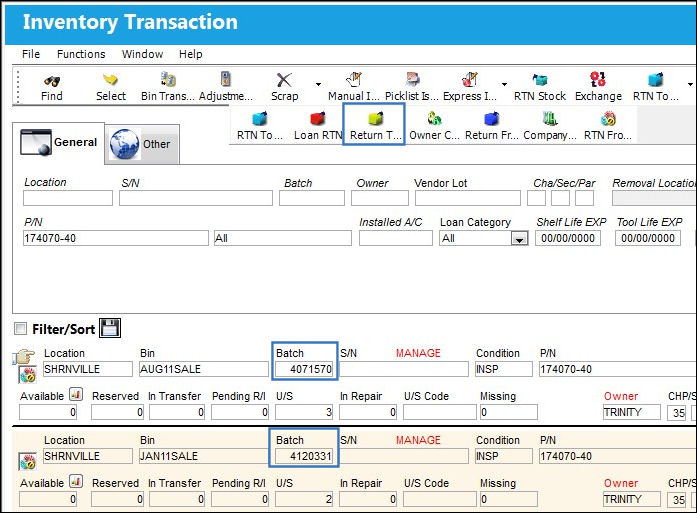Click the Return Fr... blue cube icon
Image resolution: width=697 pixels, height=513 pixels.
492,119
